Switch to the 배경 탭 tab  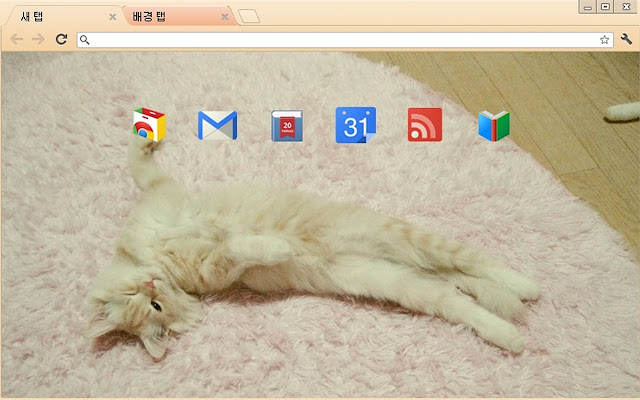pyautogui.click(x=178, y=17)
